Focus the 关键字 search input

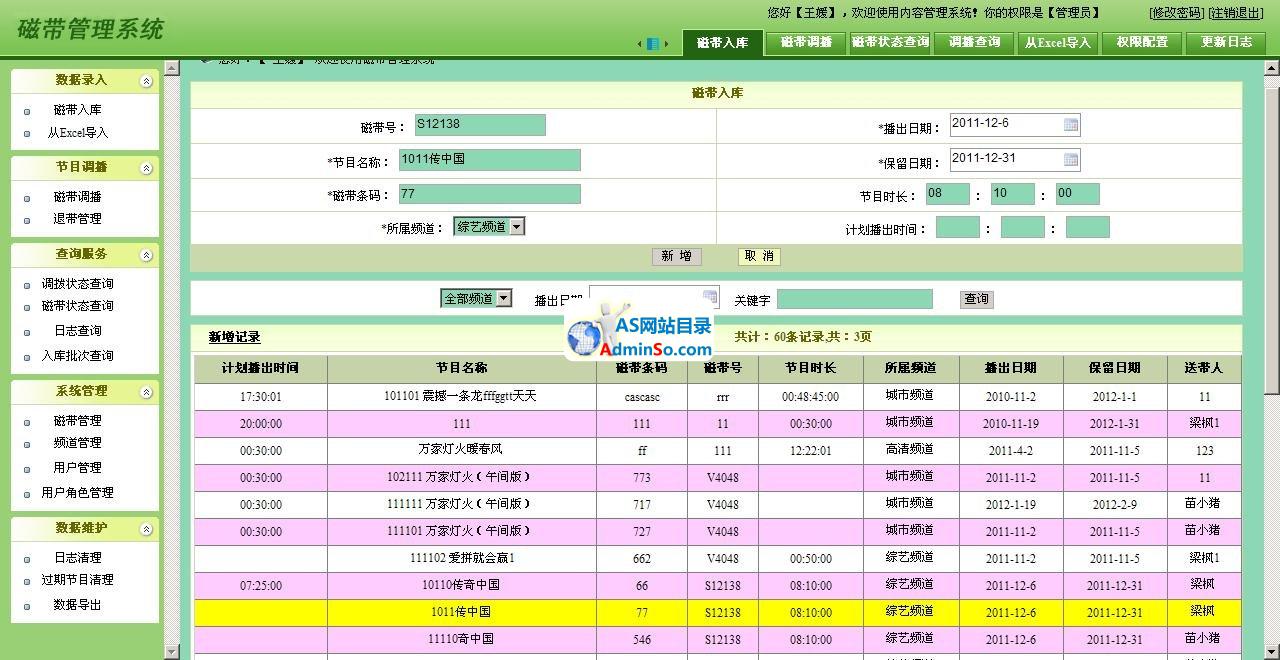click(855, 299)
